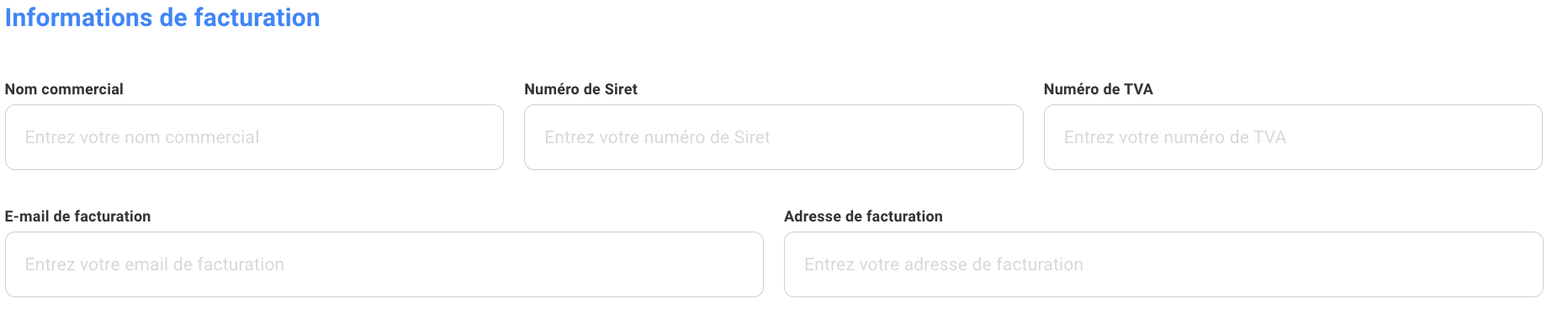Click the 'Numéro de Siret' label text
Screen dimensions: 1568x320
(x=580, y=89)
